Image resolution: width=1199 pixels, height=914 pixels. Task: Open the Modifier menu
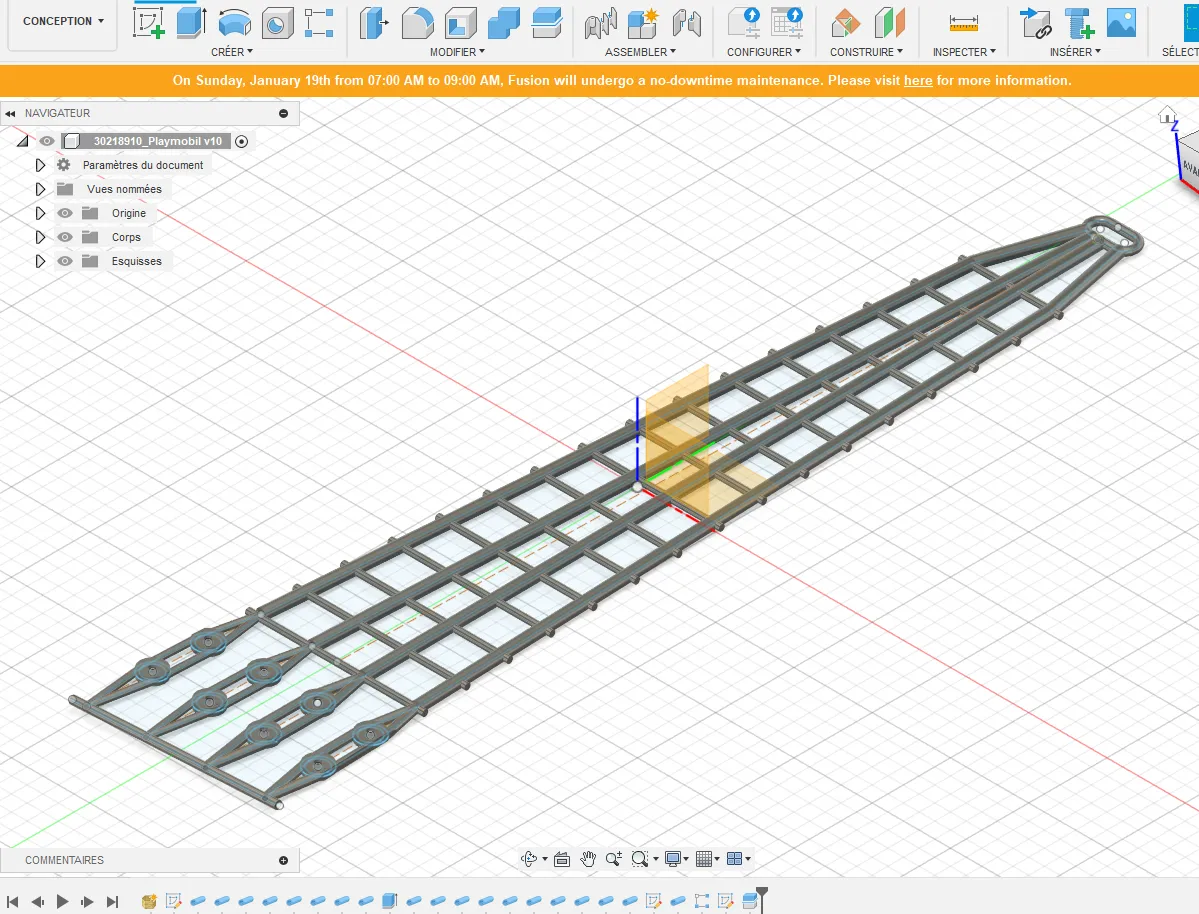(457, 52)
